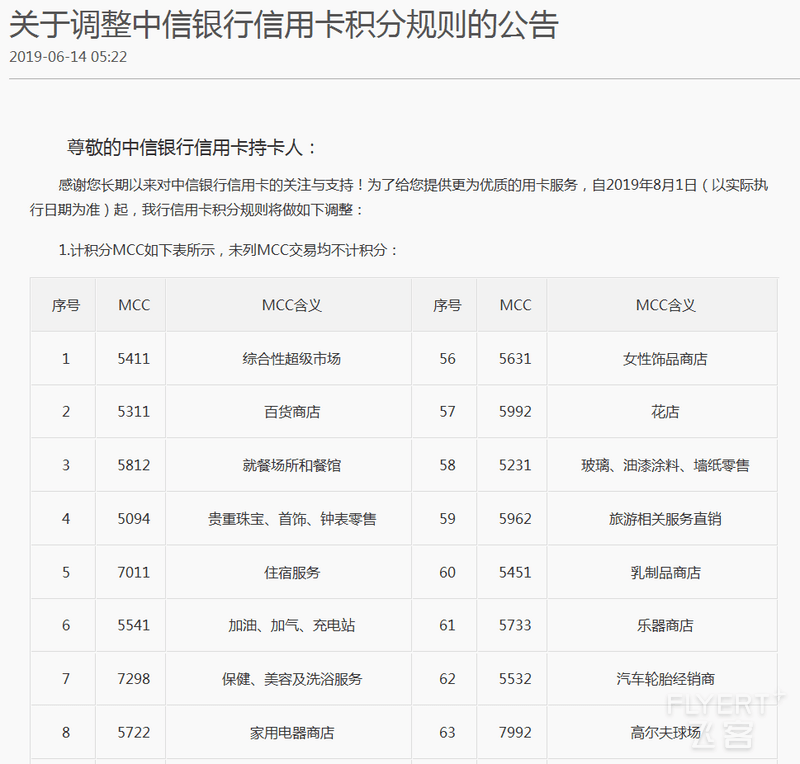Screen dimensions: 800x764
Task: Click serial number 58
Action: coord(447,465)
